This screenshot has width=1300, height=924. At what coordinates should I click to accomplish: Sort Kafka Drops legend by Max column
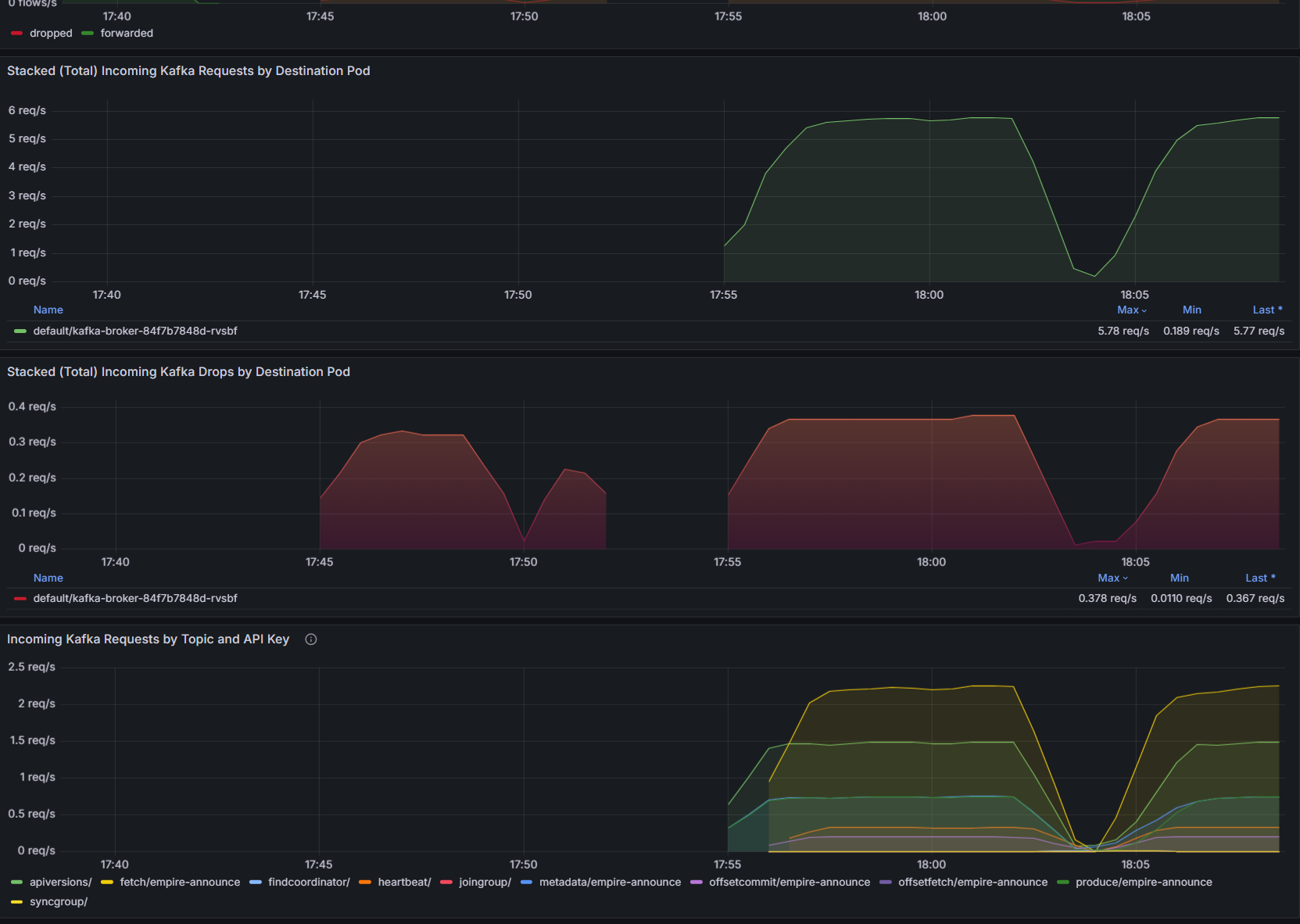(1112, 578)
